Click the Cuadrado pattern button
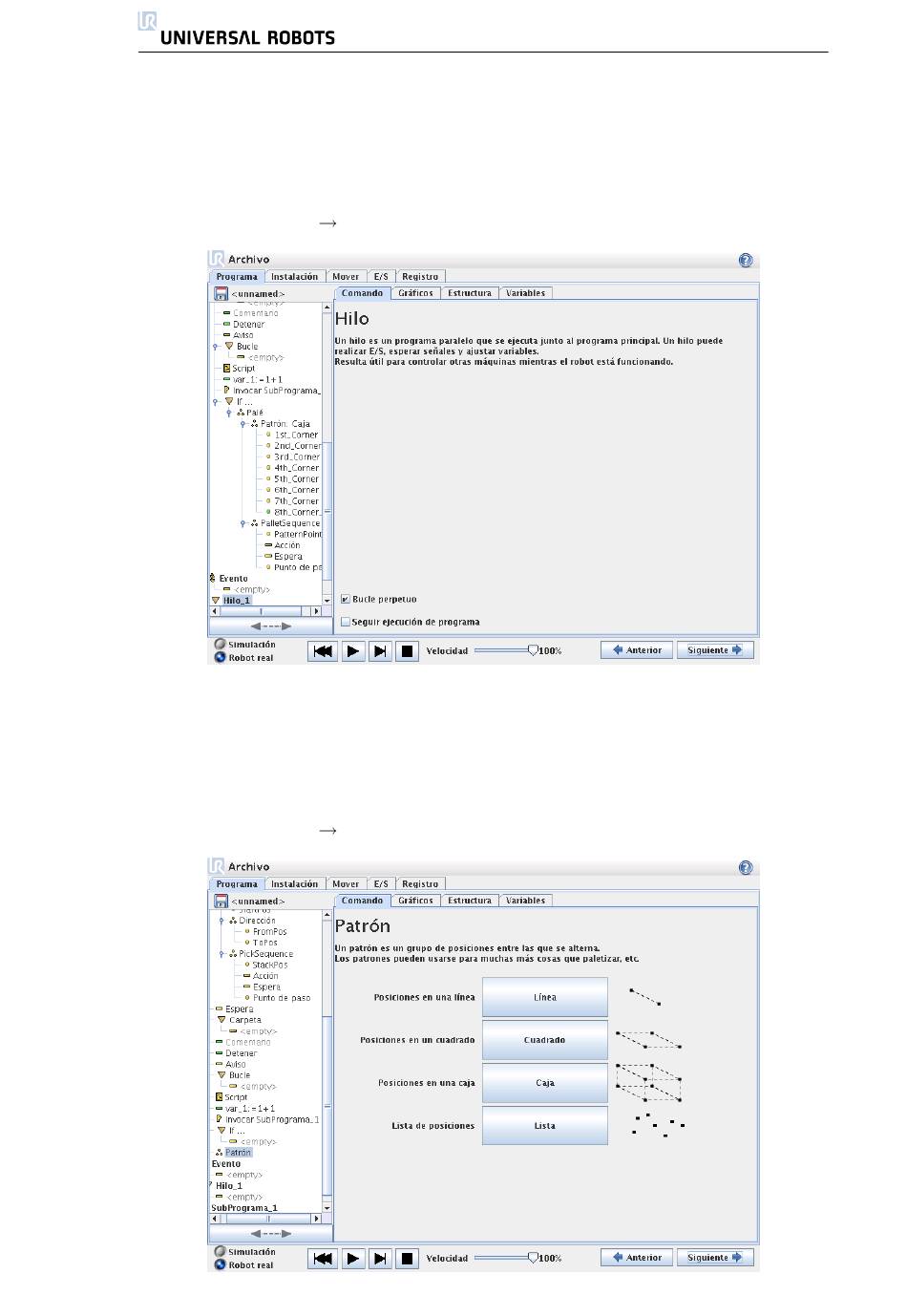 point(545,1040)
